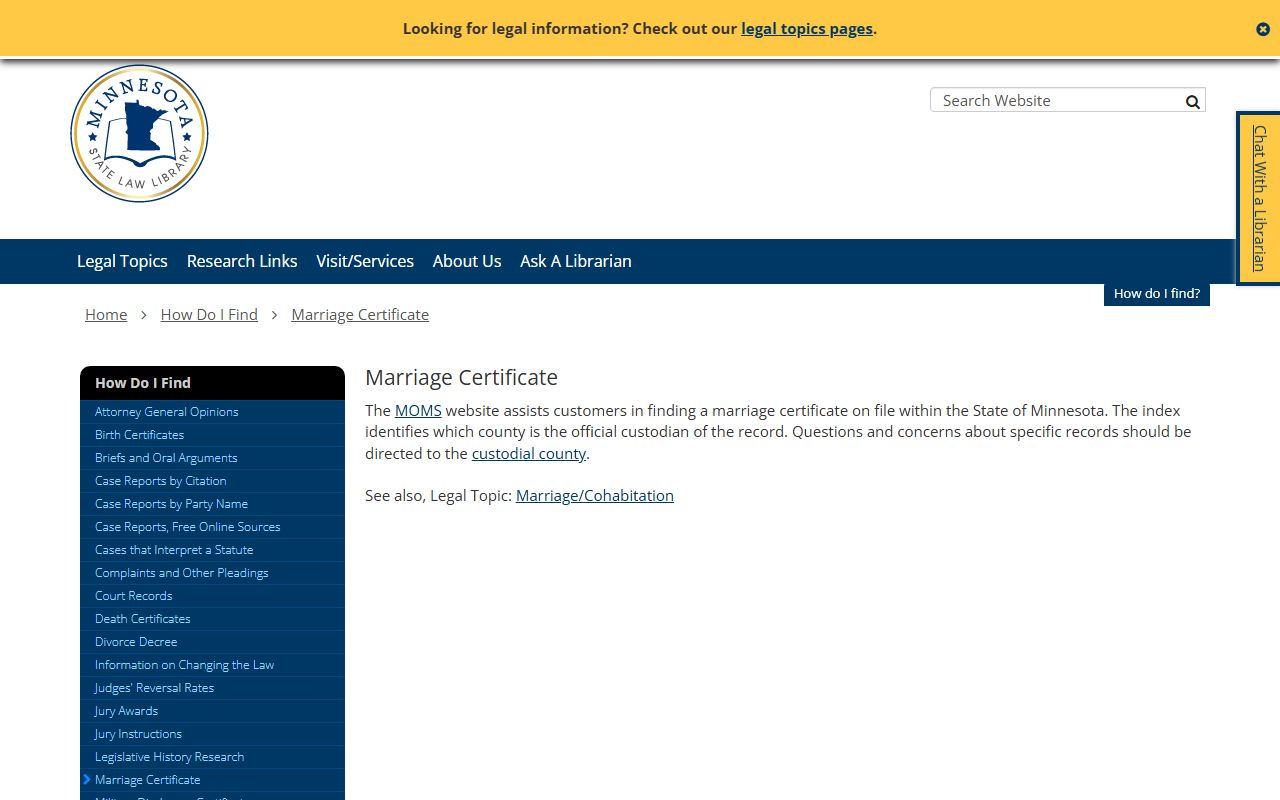Open the MOMS website link
Viewport: 1280px width, 800px height.
418,410
